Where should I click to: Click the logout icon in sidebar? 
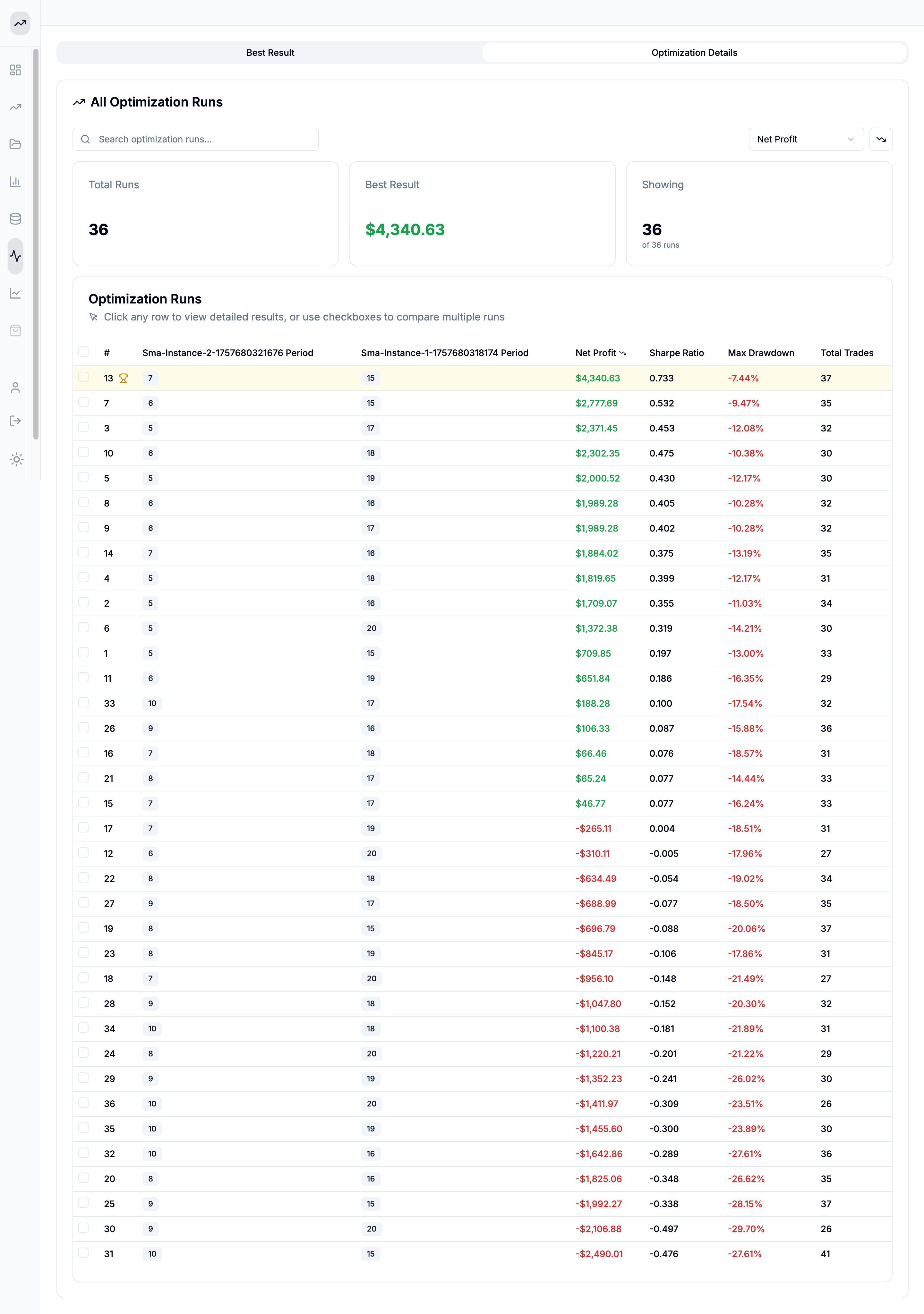point(15,421)
